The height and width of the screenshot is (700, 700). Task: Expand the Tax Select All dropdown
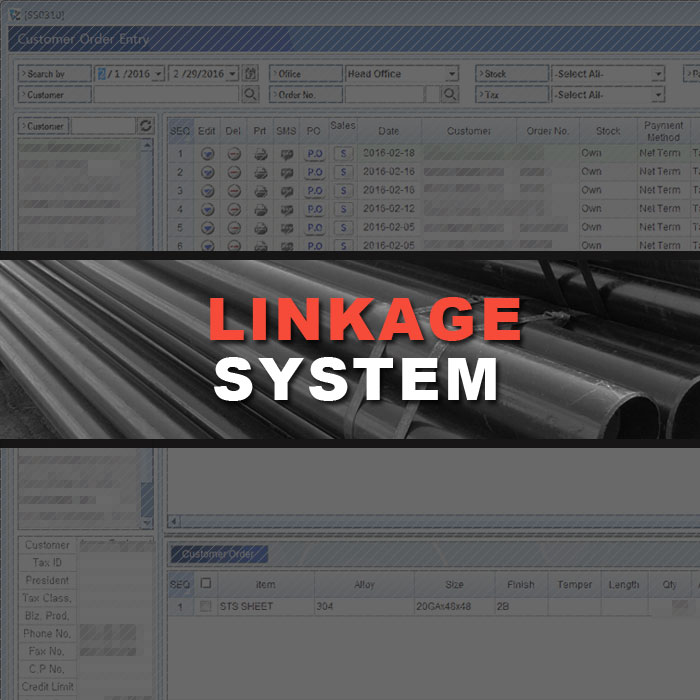tap(658, 95)
